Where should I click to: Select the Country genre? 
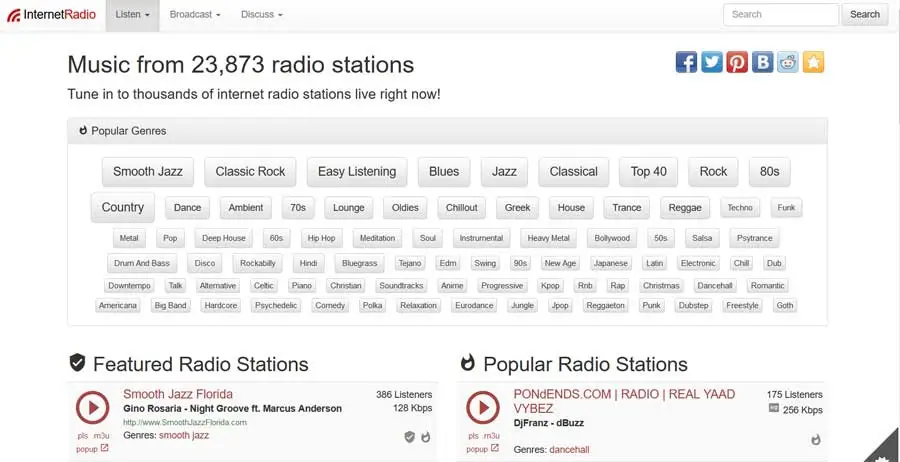click(123, 207)
